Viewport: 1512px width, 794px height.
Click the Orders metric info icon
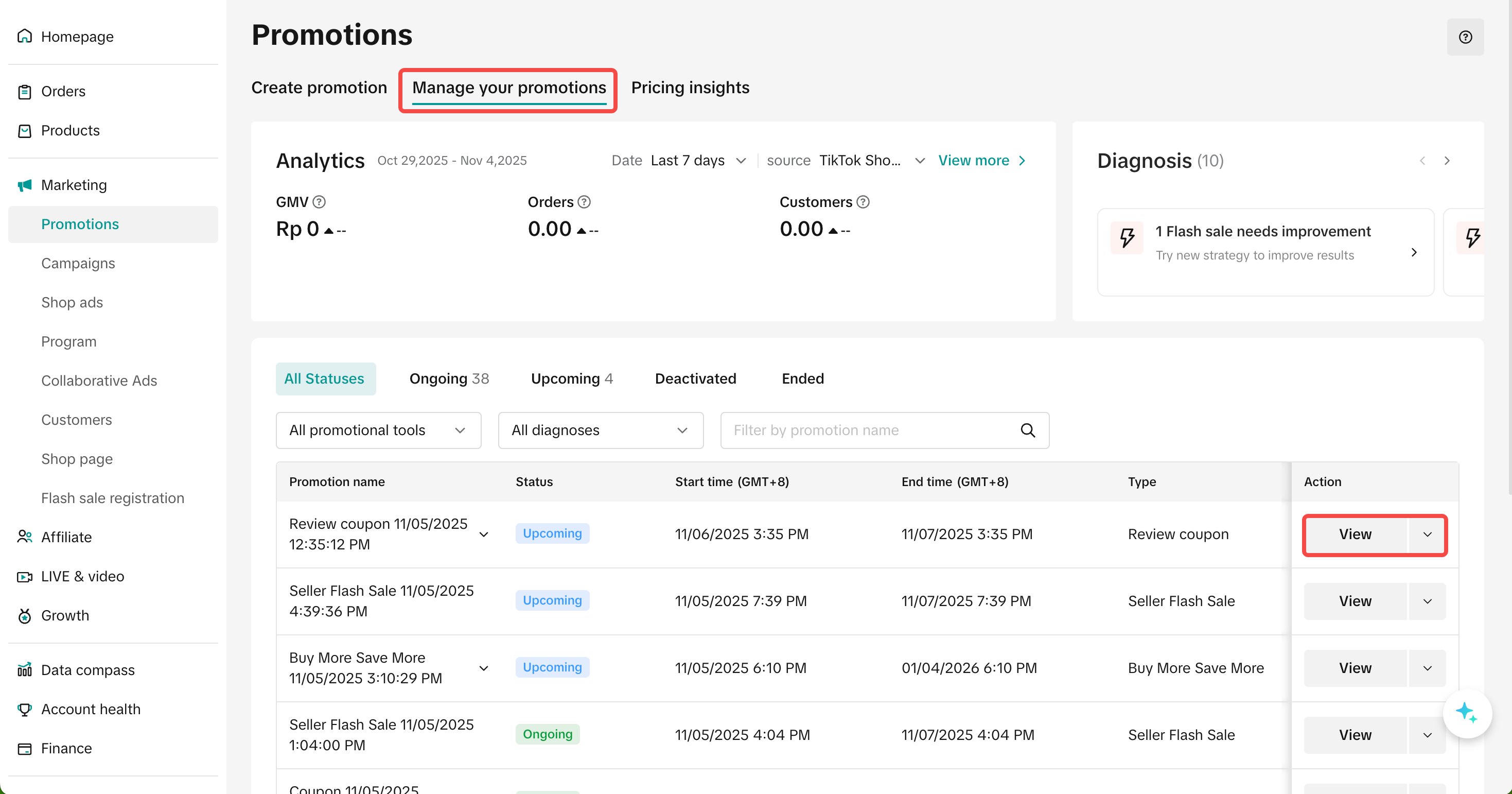coord(584,202)
